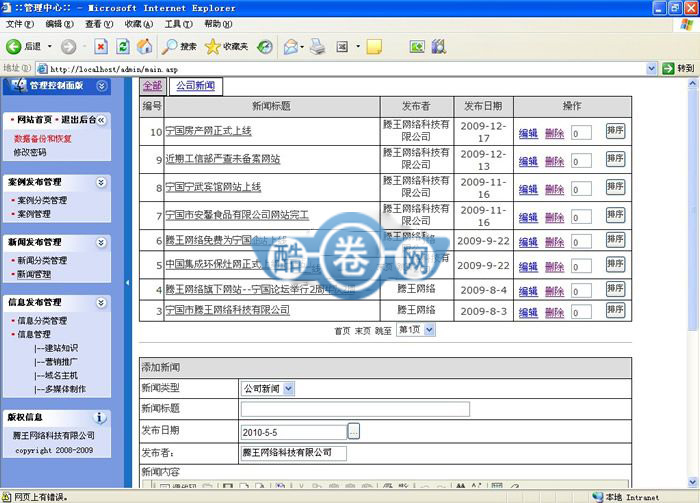Collapse 网站首页 退出后台 section chevron
700x503 pixels.
click(x=101, y=120)
